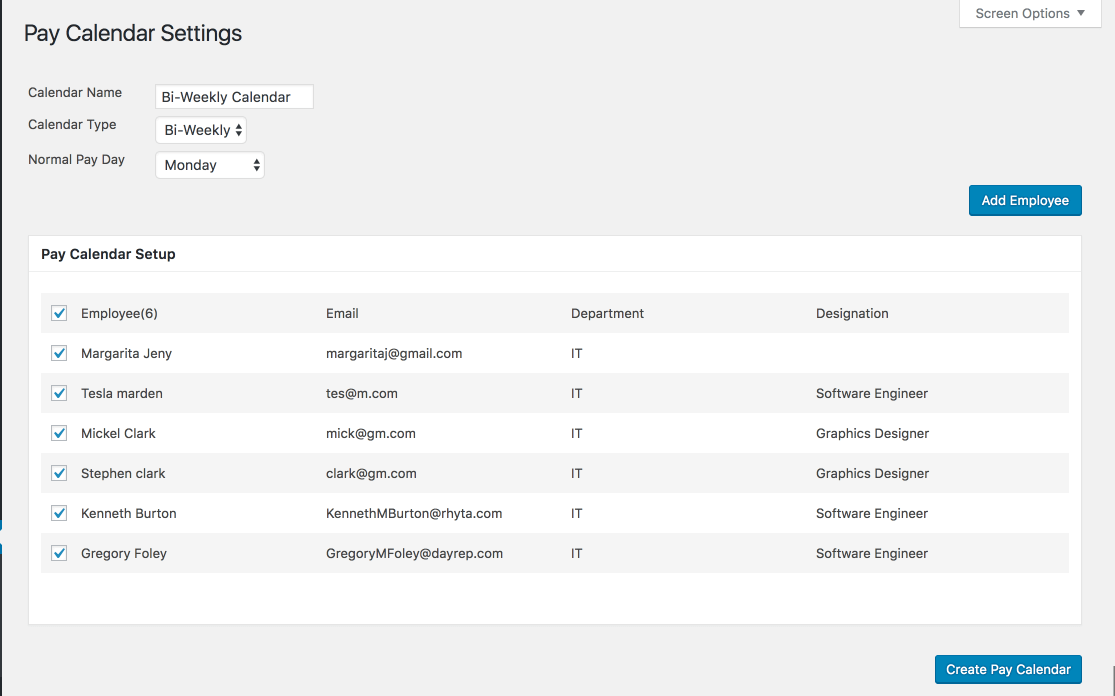Toggle the Tesla marden row checkbox

tap(59, 393)
